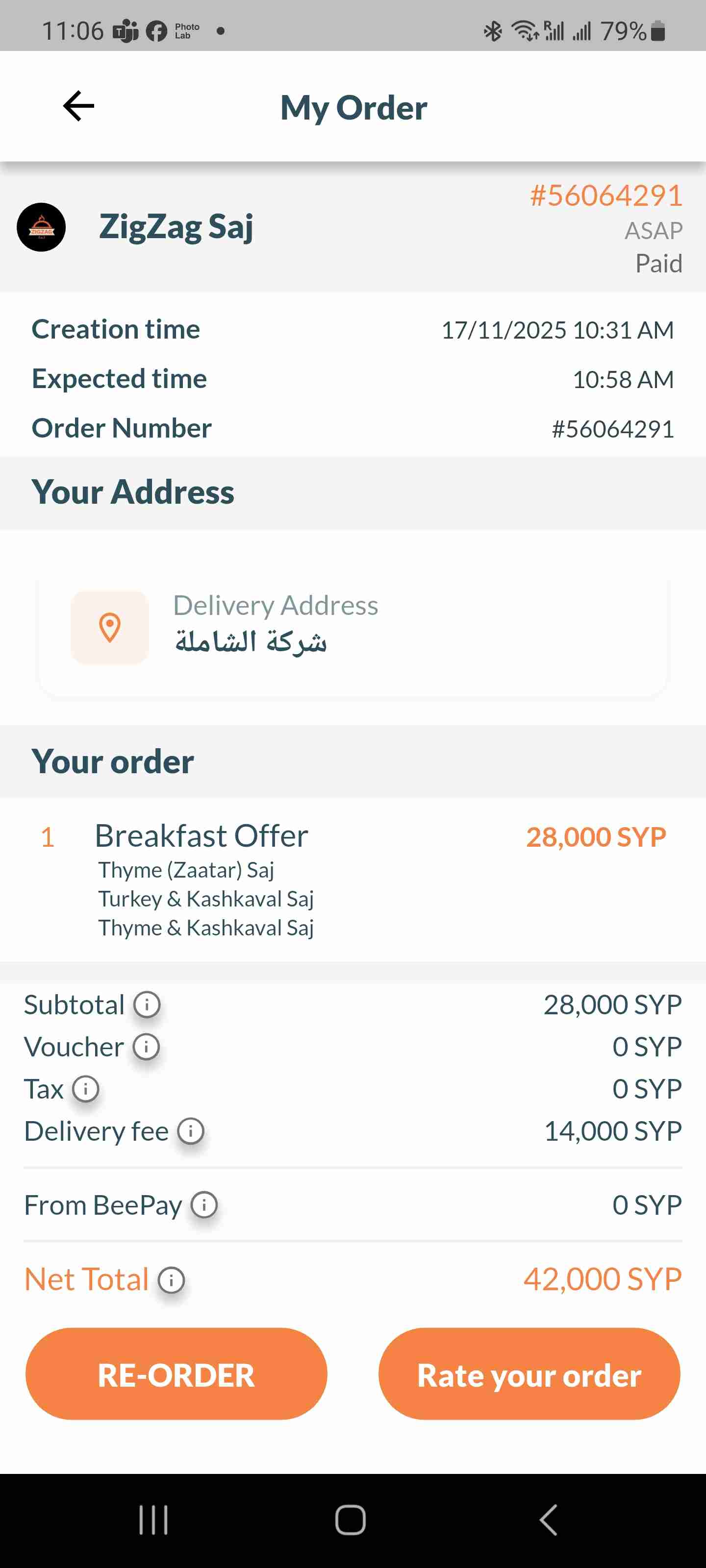Tap the Android system back button
Viewport: 706px width, 1568px height.
point(548,1520)
